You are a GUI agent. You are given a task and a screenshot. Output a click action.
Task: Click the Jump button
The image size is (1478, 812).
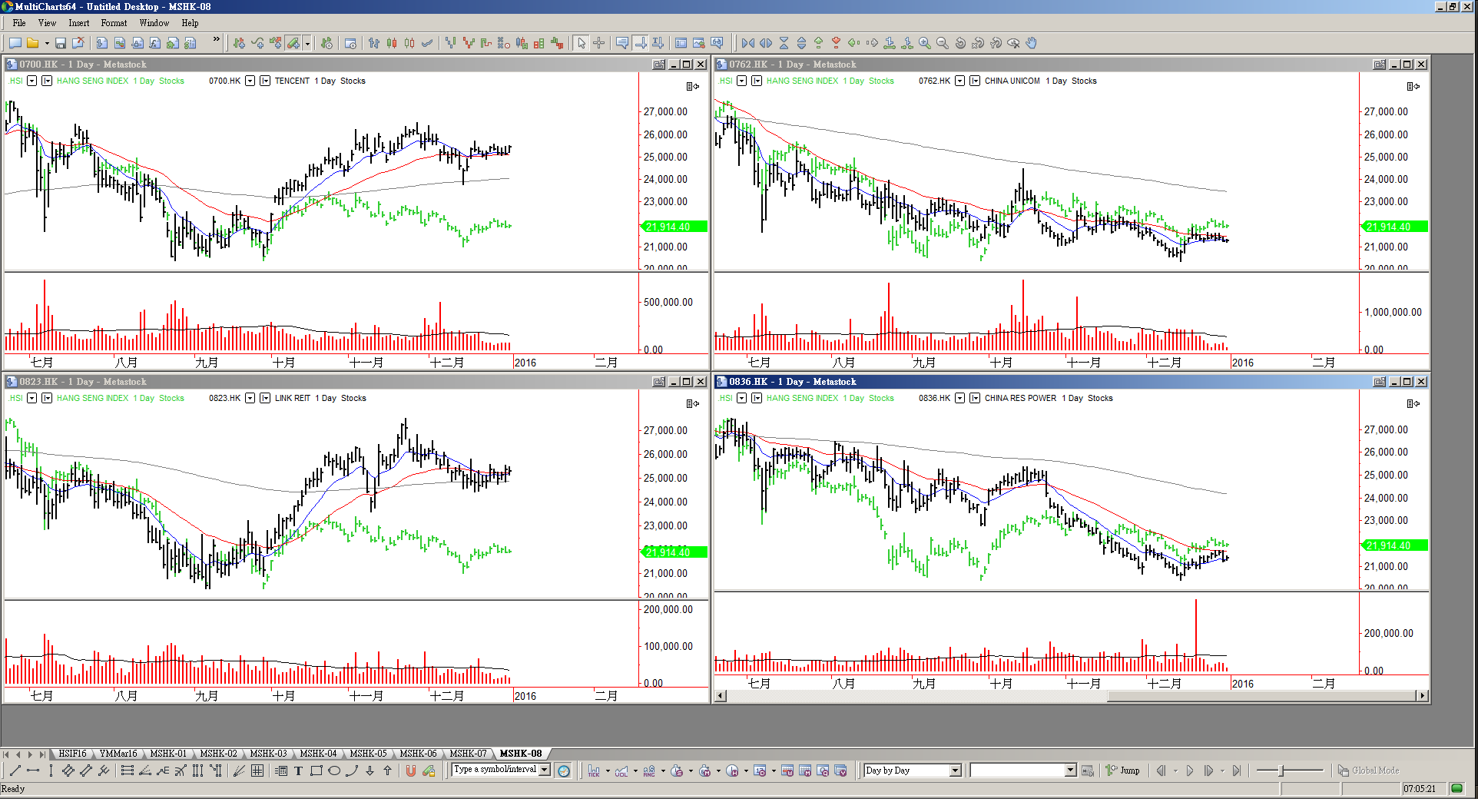pyautogui.click(x=1123, y=771)
